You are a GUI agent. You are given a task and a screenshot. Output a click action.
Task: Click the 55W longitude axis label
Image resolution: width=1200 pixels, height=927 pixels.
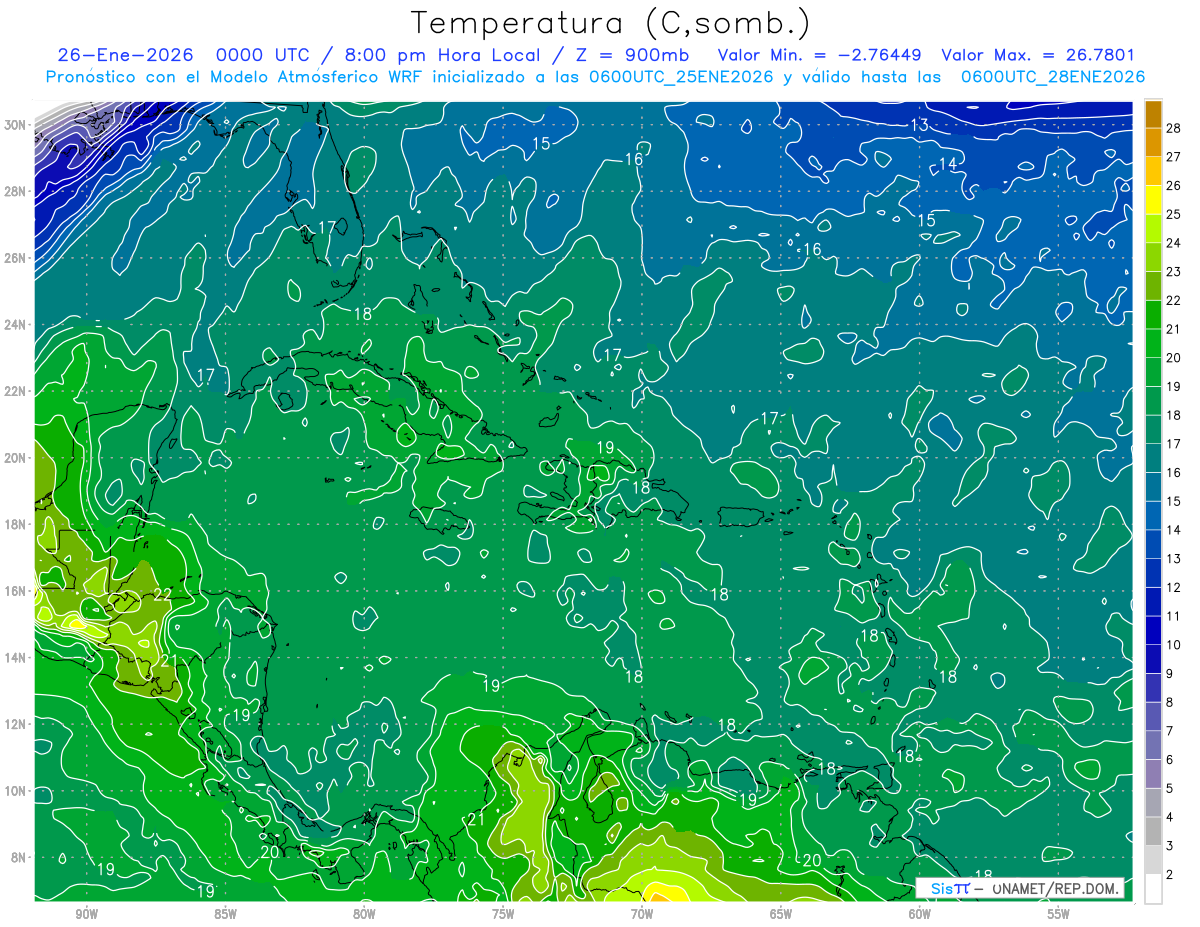1059,914
